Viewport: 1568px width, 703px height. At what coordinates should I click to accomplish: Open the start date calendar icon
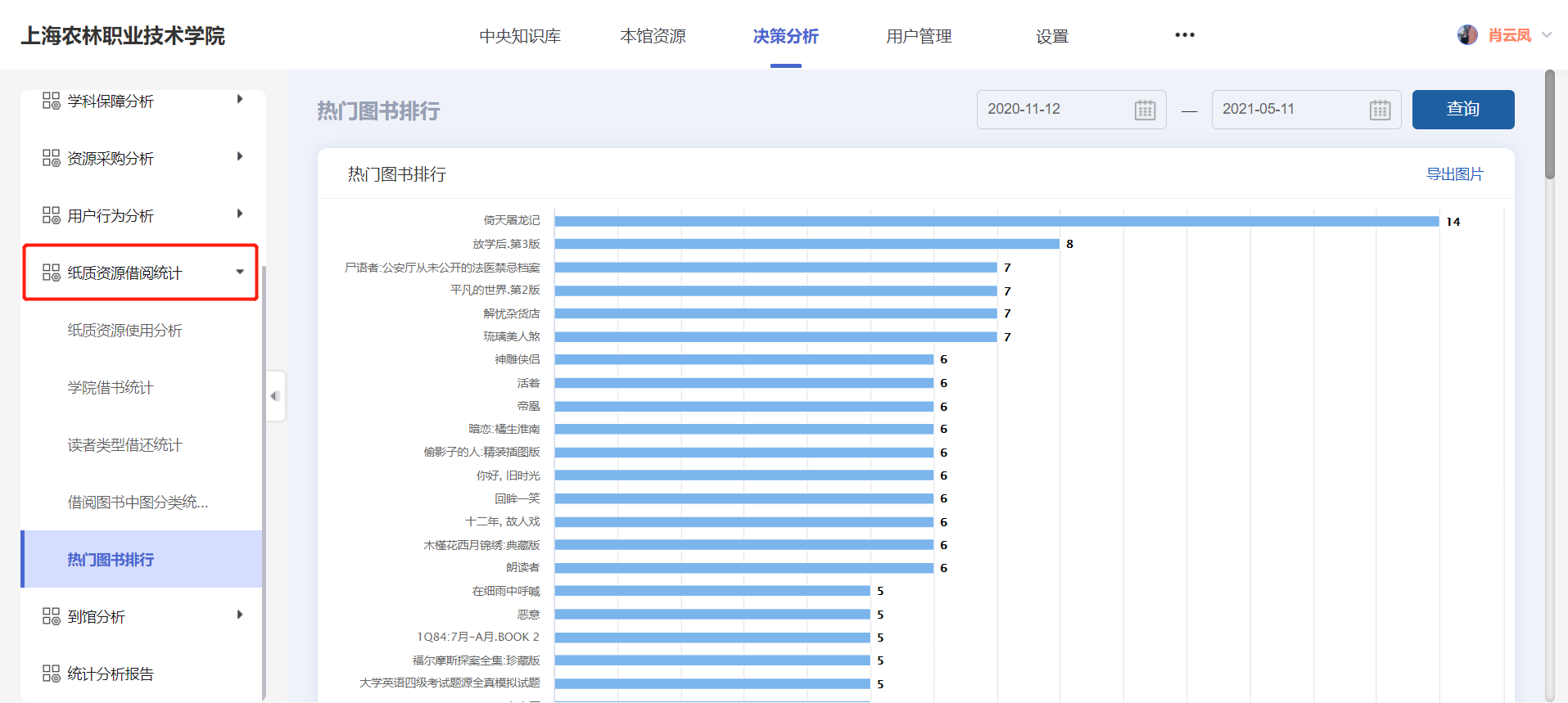click(1145, 110)
